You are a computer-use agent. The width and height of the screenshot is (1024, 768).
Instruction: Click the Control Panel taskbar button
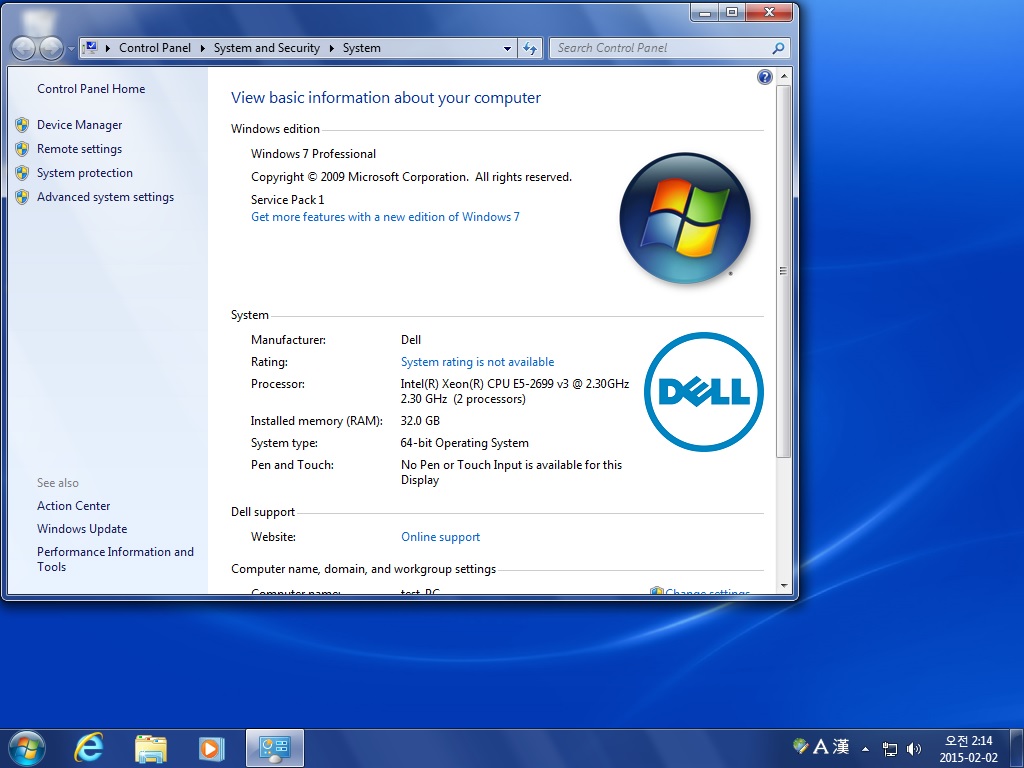[x=274, y=748]
